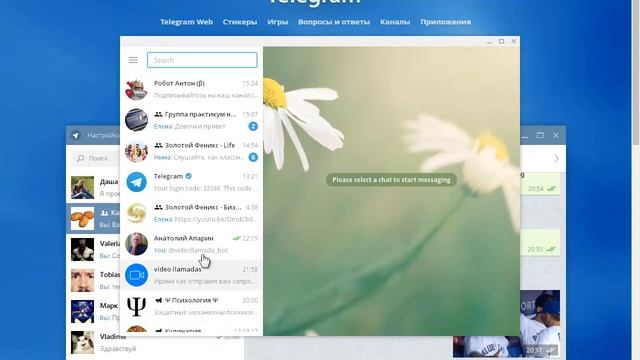Click the video camera avatar of video llamadas
Viewport: 640px width, 360px height.
(x=136, y=275)
